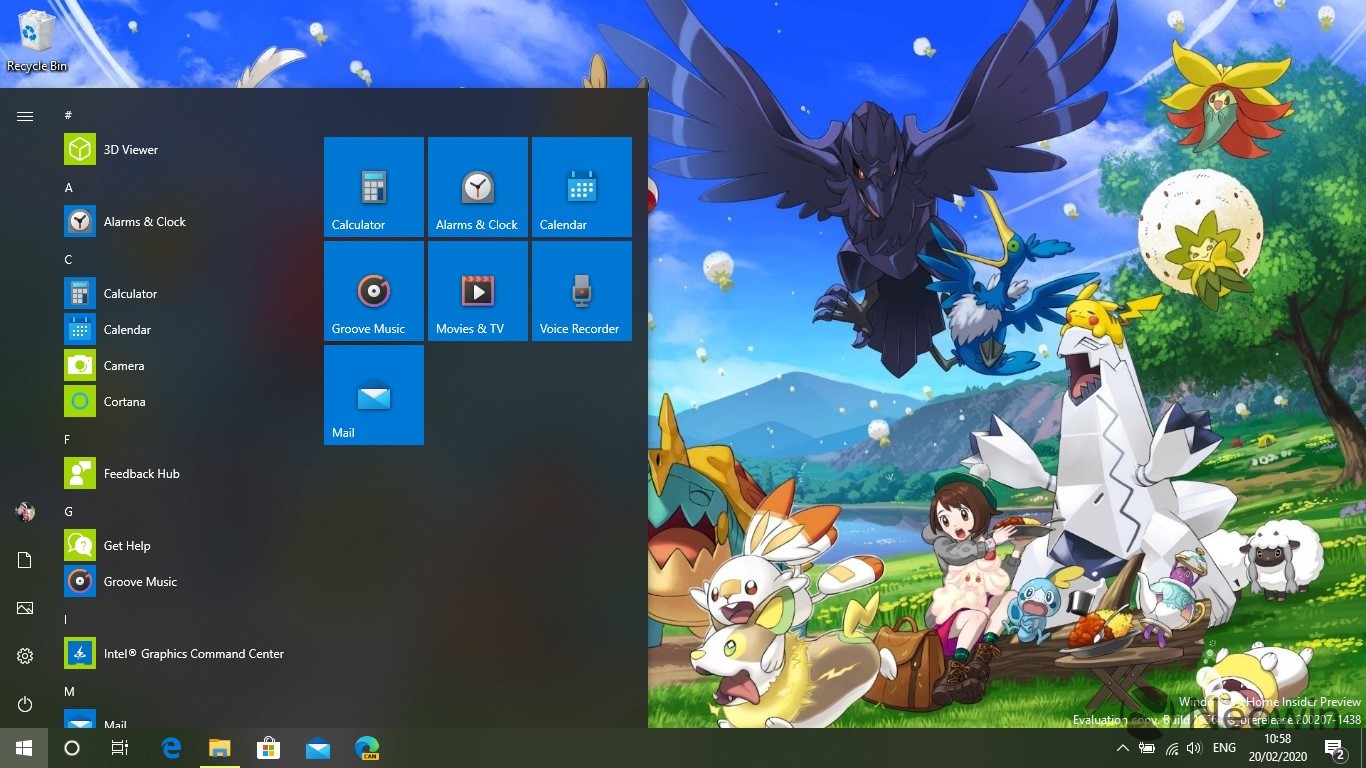Click the Windows Start button
The image size is (1366, 768).
pos(24,748)
